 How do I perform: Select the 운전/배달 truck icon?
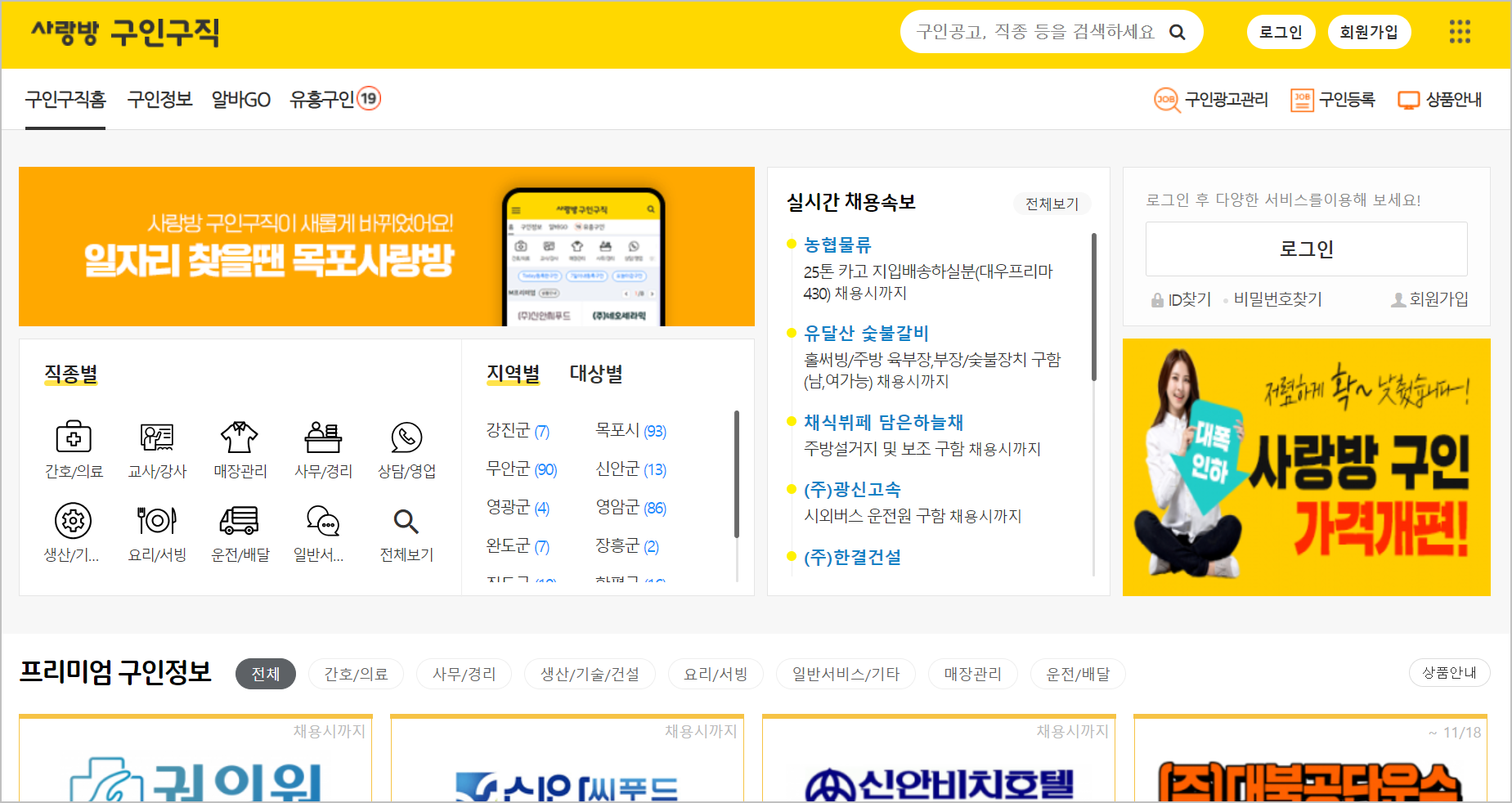(240, 521)
